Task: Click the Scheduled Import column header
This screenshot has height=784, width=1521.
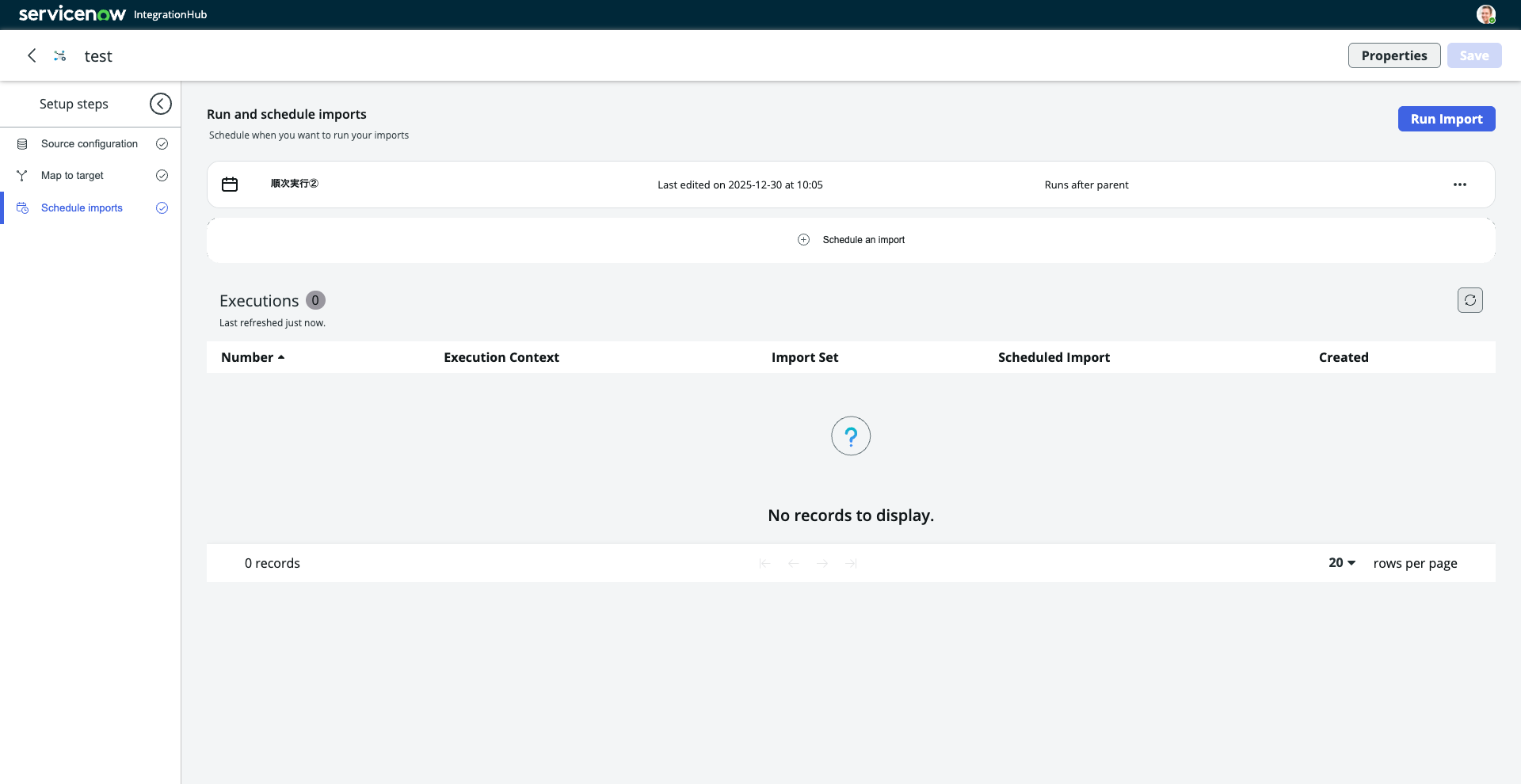Action: 1054,357
